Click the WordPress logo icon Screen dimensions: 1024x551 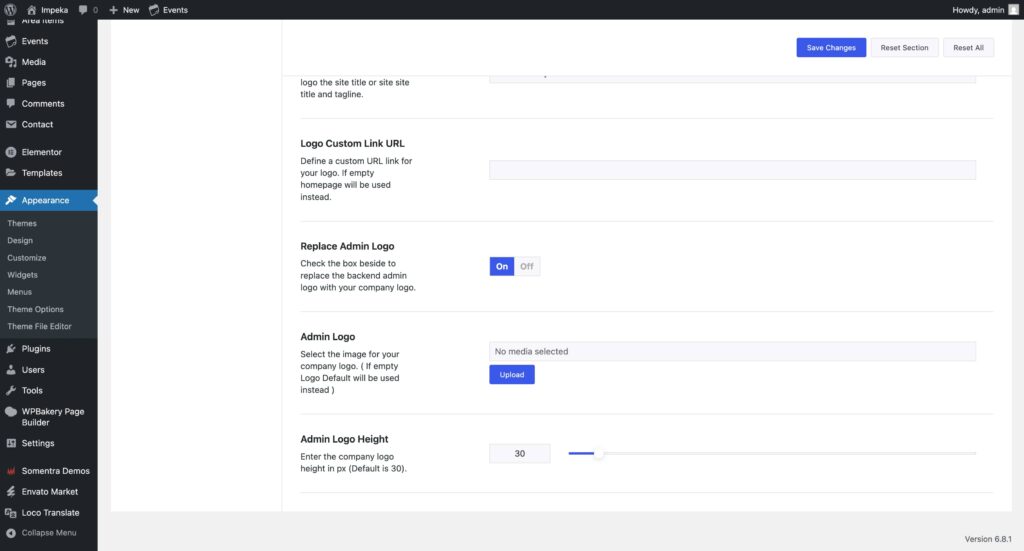point(10,9)
